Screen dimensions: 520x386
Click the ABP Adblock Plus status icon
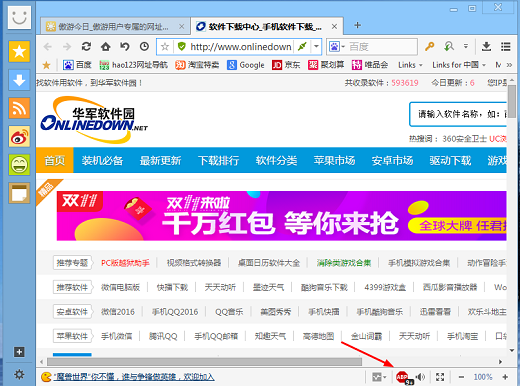click(x=402, y=377)
